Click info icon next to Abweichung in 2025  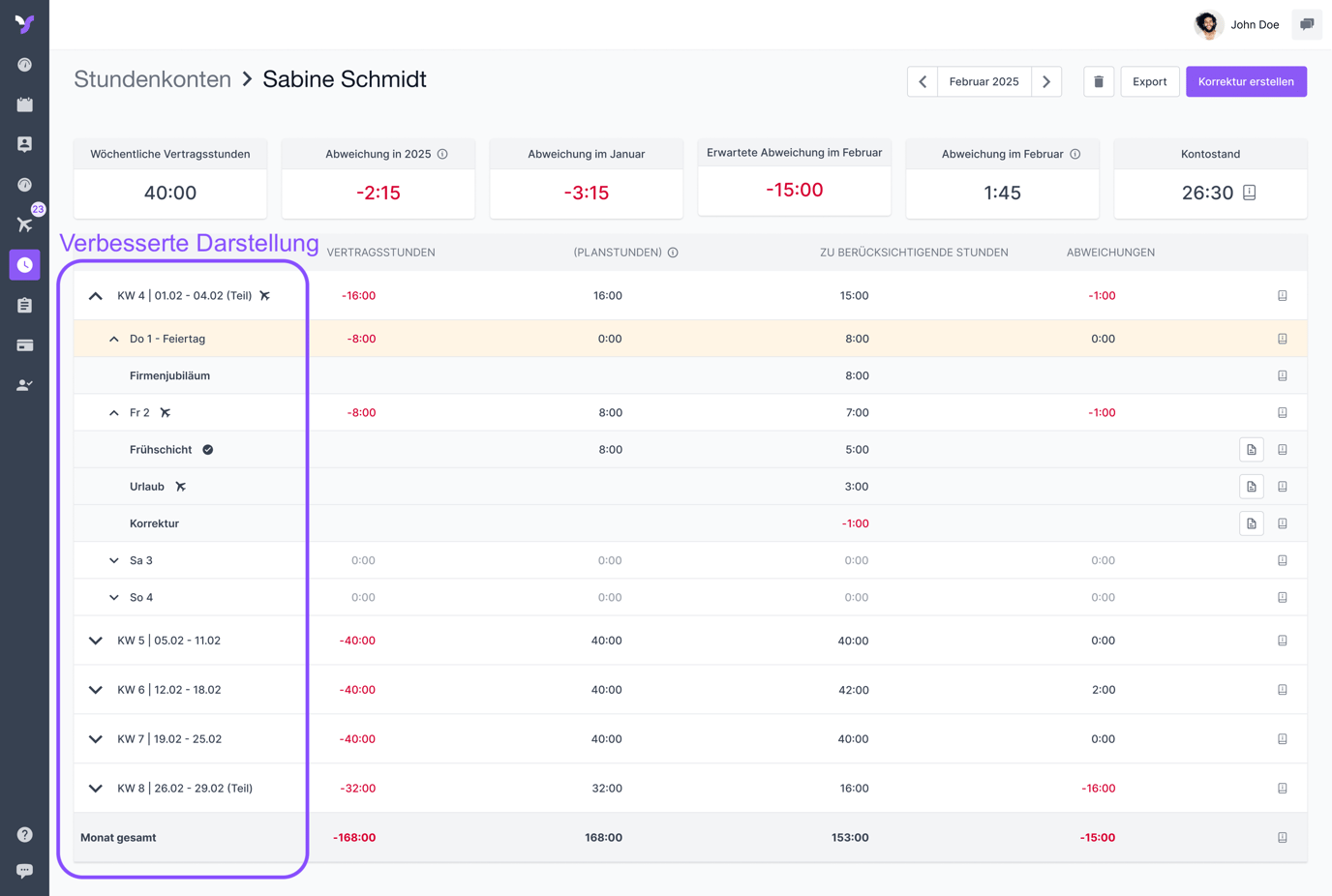click(x=442, y=154)
